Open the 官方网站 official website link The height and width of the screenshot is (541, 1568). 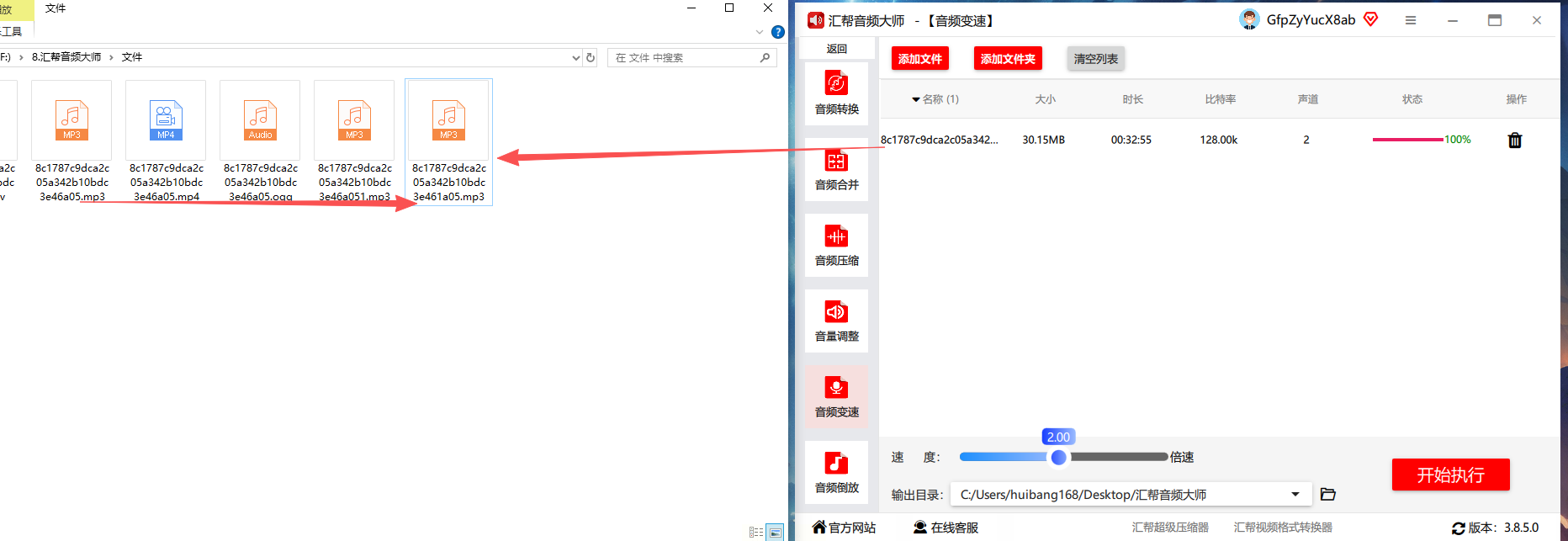click(x=844, y=528)
